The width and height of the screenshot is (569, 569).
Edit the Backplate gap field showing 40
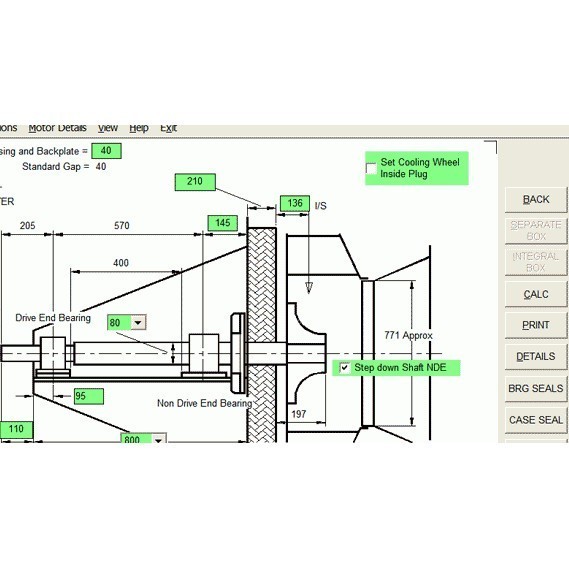coord(106,151)
